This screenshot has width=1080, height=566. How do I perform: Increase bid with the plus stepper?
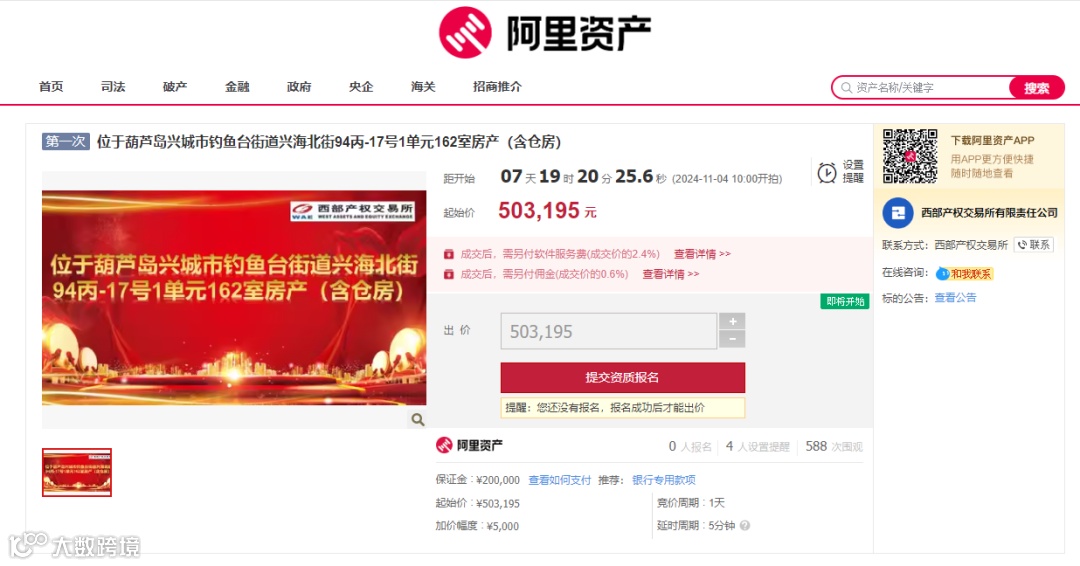pos(732,322)
